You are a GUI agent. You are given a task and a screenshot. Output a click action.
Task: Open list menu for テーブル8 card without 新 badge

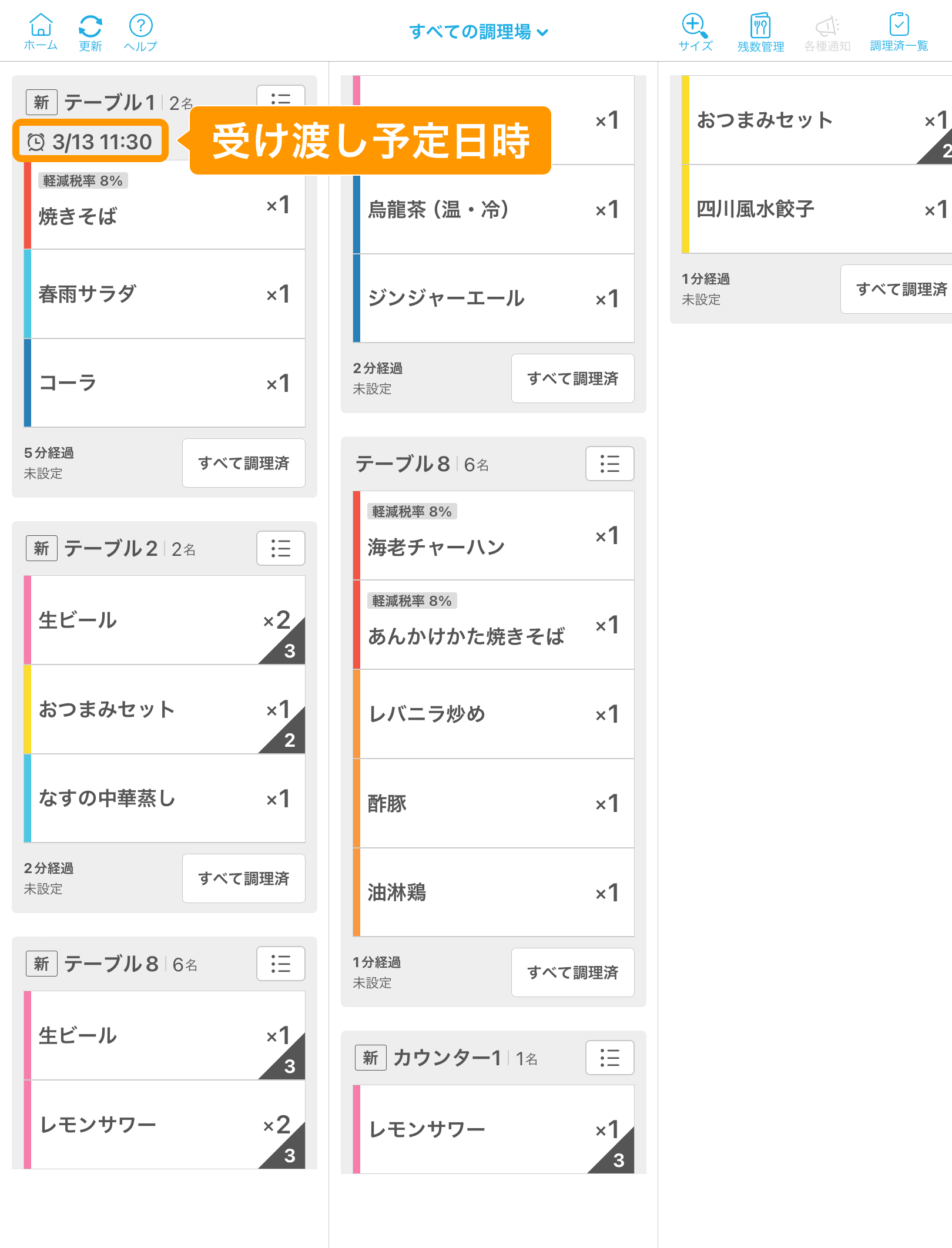tap(610, 464)
